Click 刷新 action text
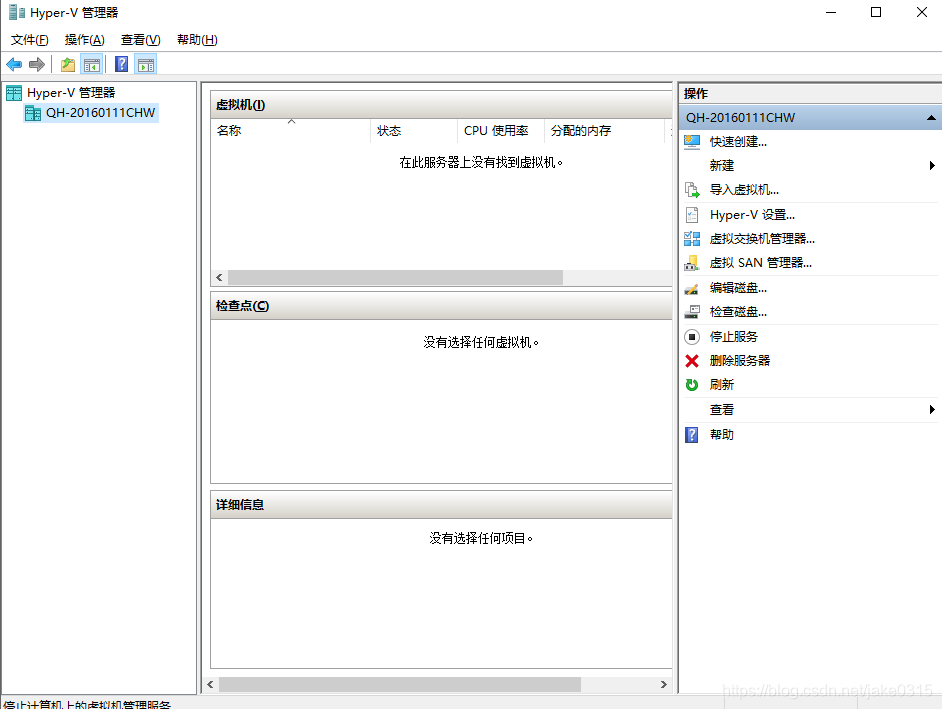The height and width of the screenshot is (709, 942). 722,385
